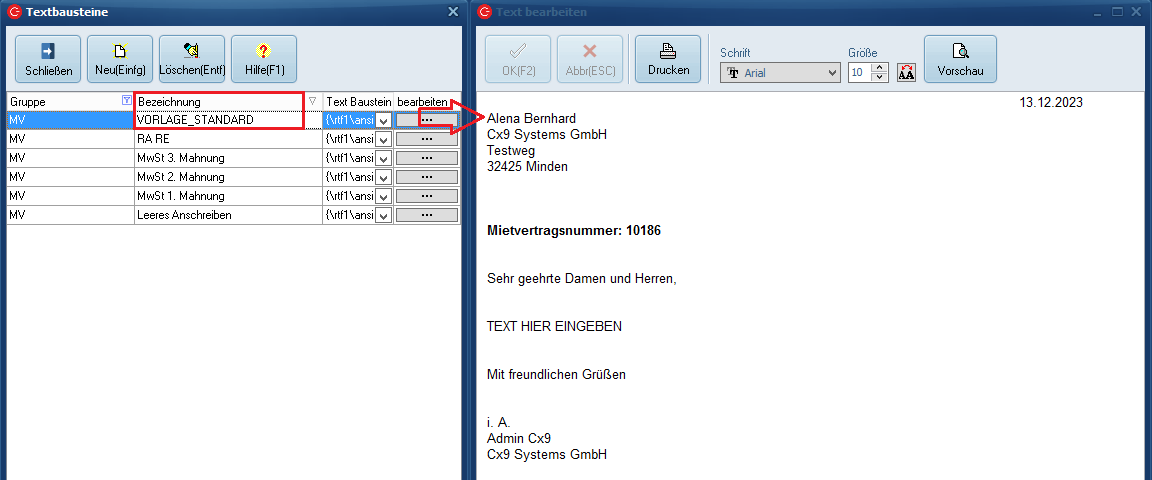Click the AA font formatting icon
The image size is (1152, 480).
click(907, 73)
